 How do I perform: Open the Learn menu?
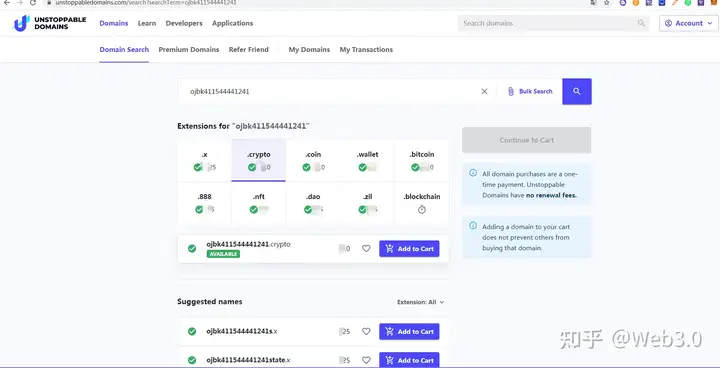(x=147, y=23)
